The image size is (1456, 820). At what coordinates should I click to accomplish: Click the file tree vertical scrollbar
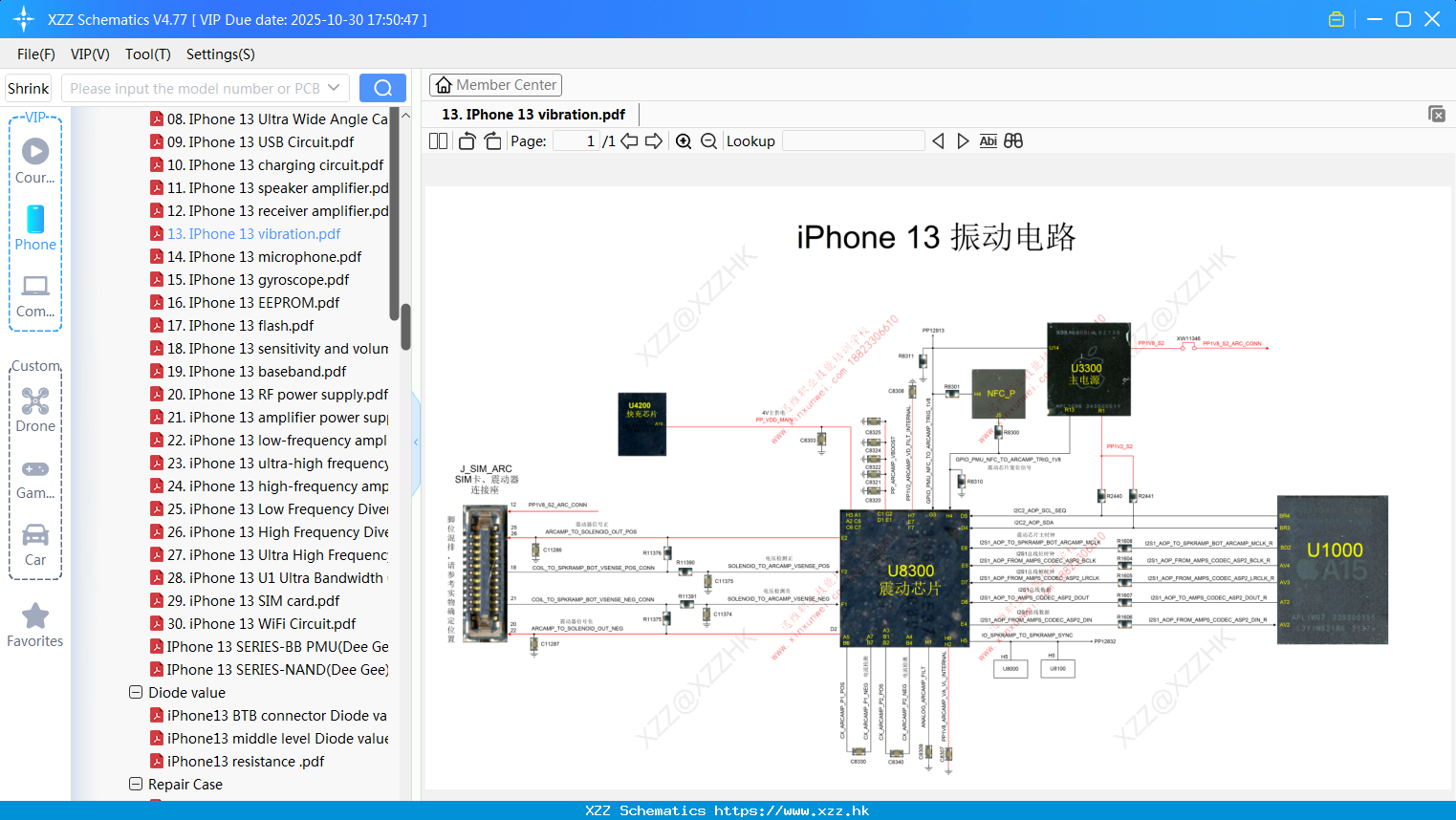(x=405, y=328)
